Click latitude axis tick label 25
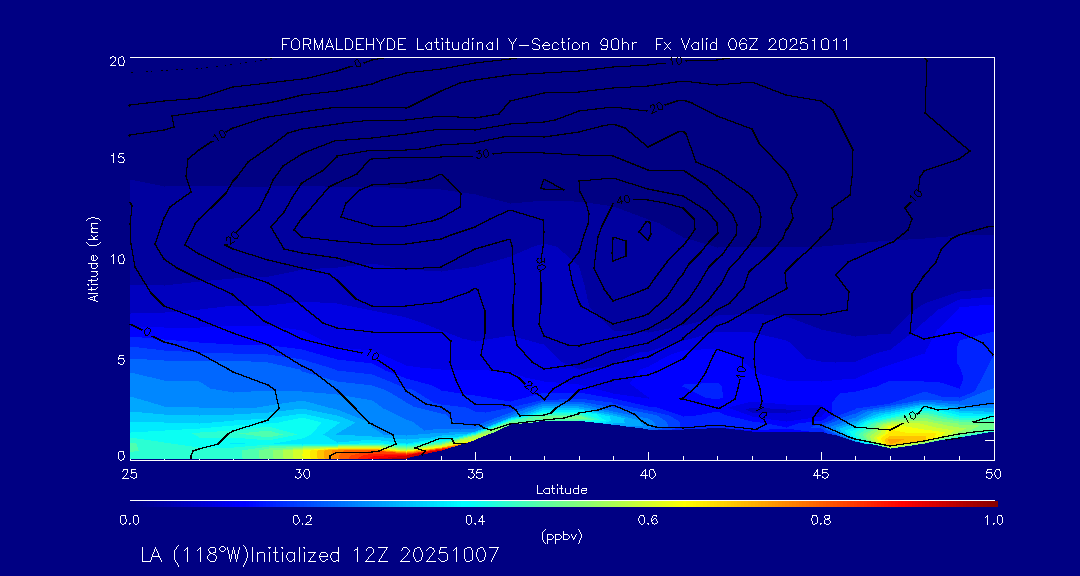1080x576 pixels. [x=128, y=474]
